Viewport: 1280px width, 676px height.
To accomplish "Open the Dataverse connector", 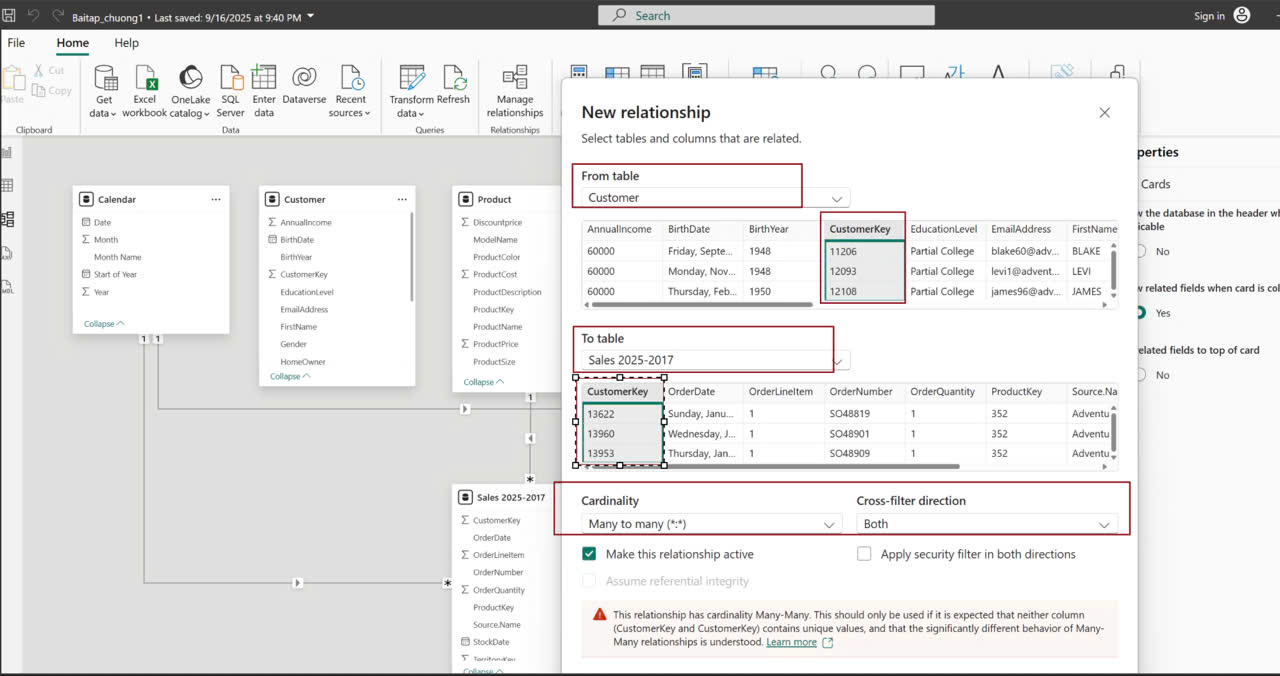I will 304,79.
